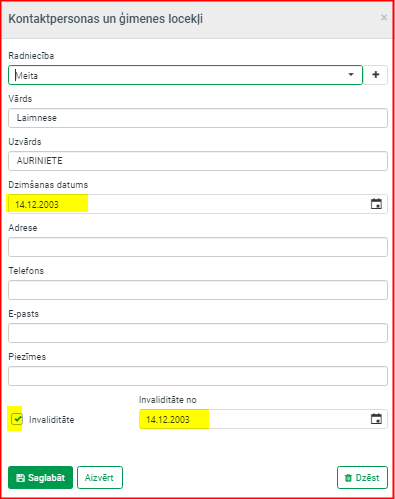The height and width of the screenshot is (499, 395).
Task: Click Saglabāt to save the contact
Action: [40, 477]
